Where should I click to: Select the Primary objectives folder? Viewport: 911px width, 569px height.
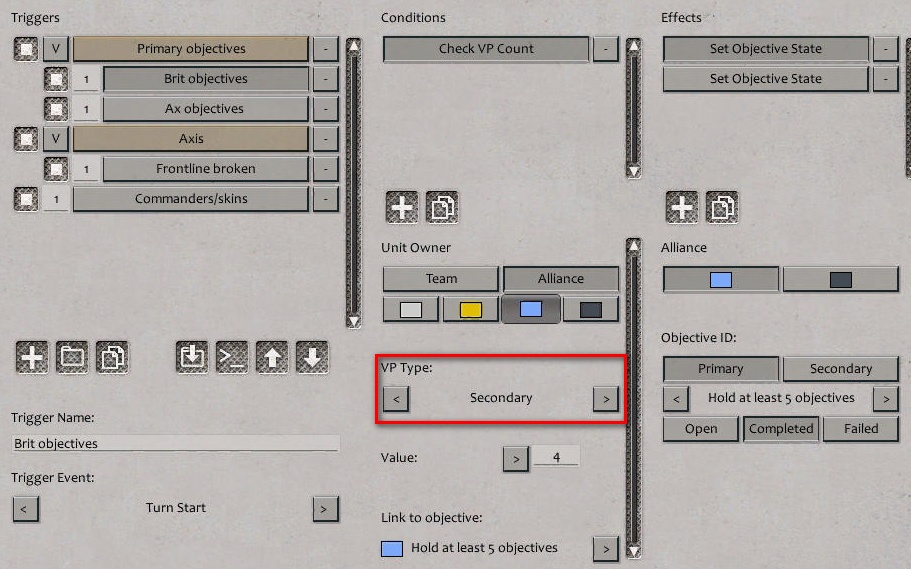coord(191,49)
